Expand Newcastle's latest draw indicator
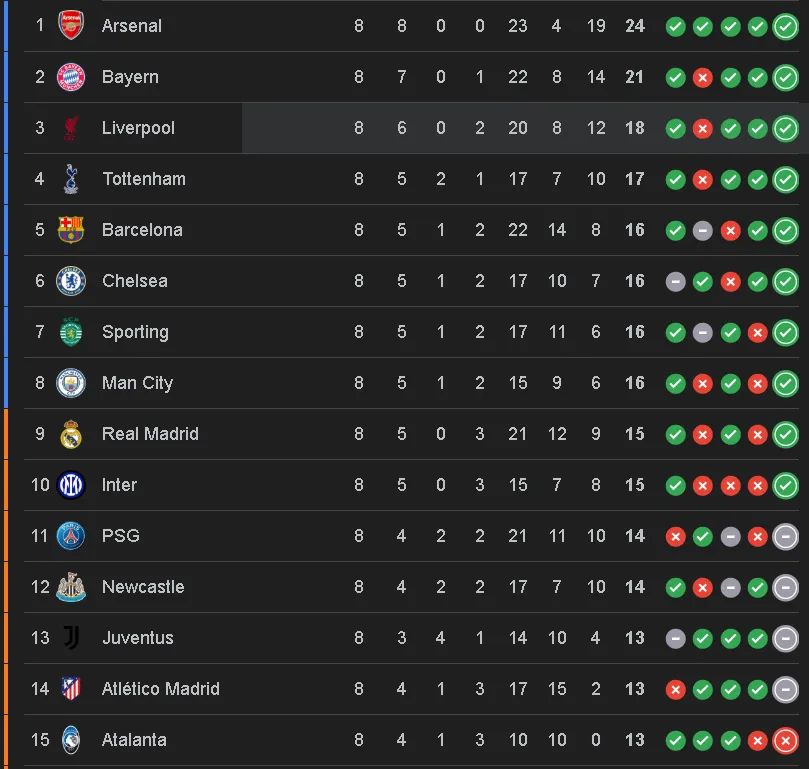Image resolution: width=809 pixels, height=769 pixels. pyautogui.click(x=783, y=587)
